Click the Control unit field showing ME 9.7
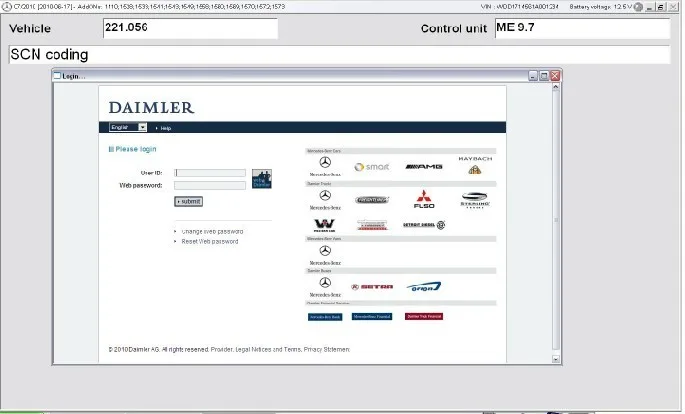685x414 pixels. click(582, 28)
